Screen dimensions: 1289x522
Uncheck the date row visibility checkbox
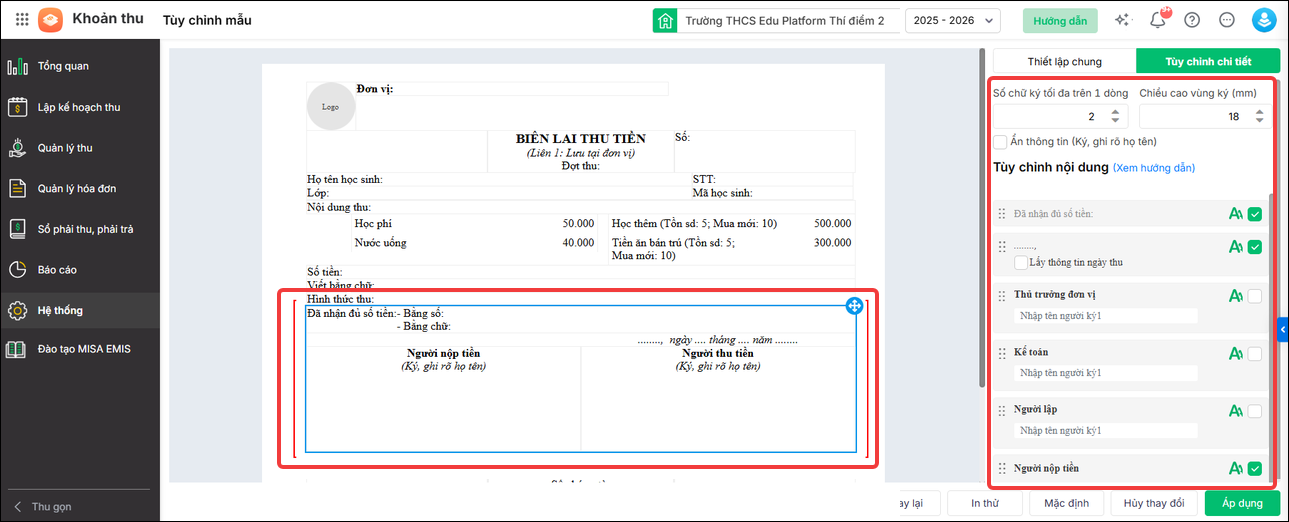coord(1255,246)
